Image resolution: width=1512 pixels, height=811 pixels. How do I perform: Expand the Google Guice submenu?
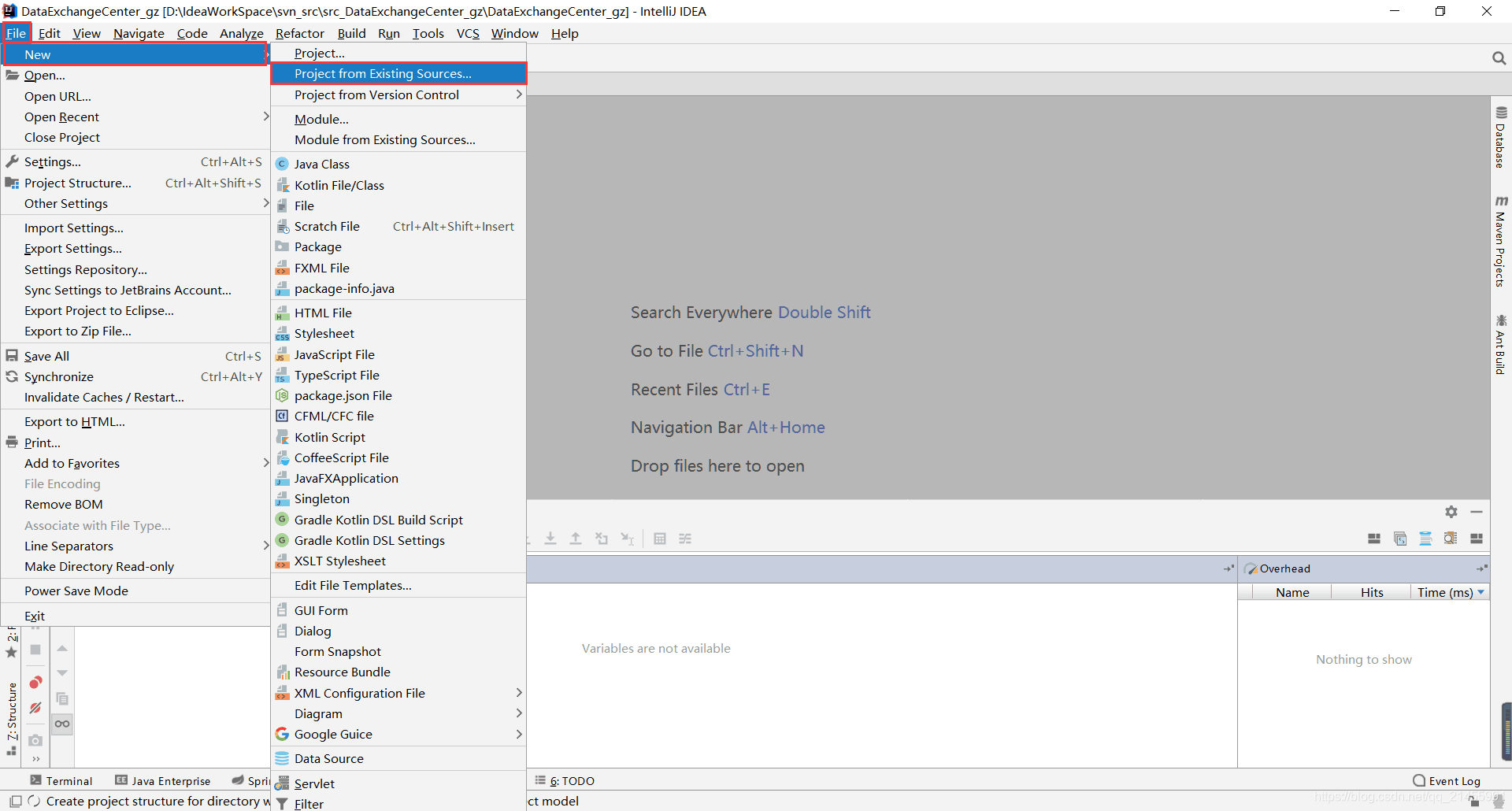pos(518,734)
